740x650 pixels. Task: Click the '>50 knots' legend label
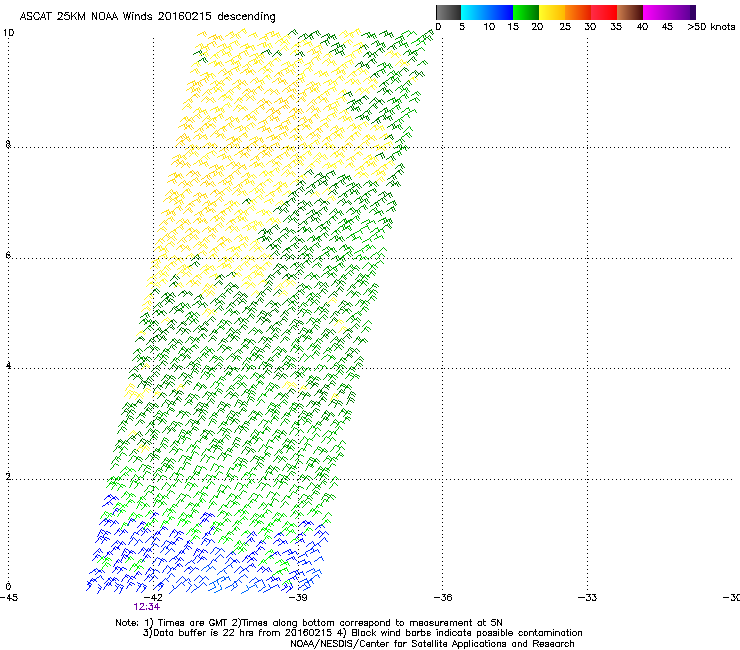click(x=711, y=27)
